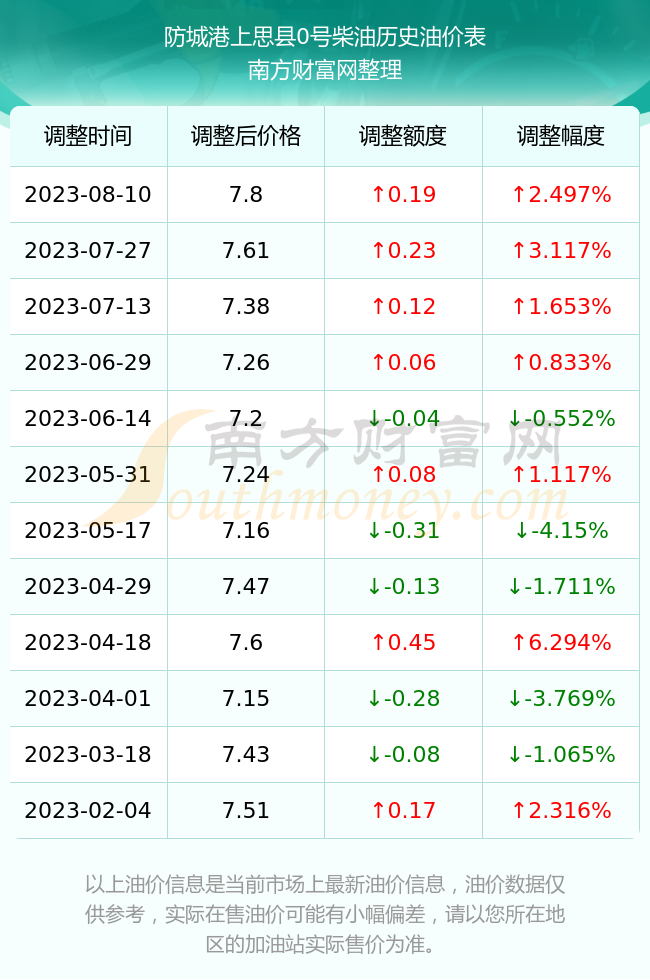Click the price 7.47 cell
This screenshot has height=980, width=650.
pyautogui.click(x=246, y=586)
